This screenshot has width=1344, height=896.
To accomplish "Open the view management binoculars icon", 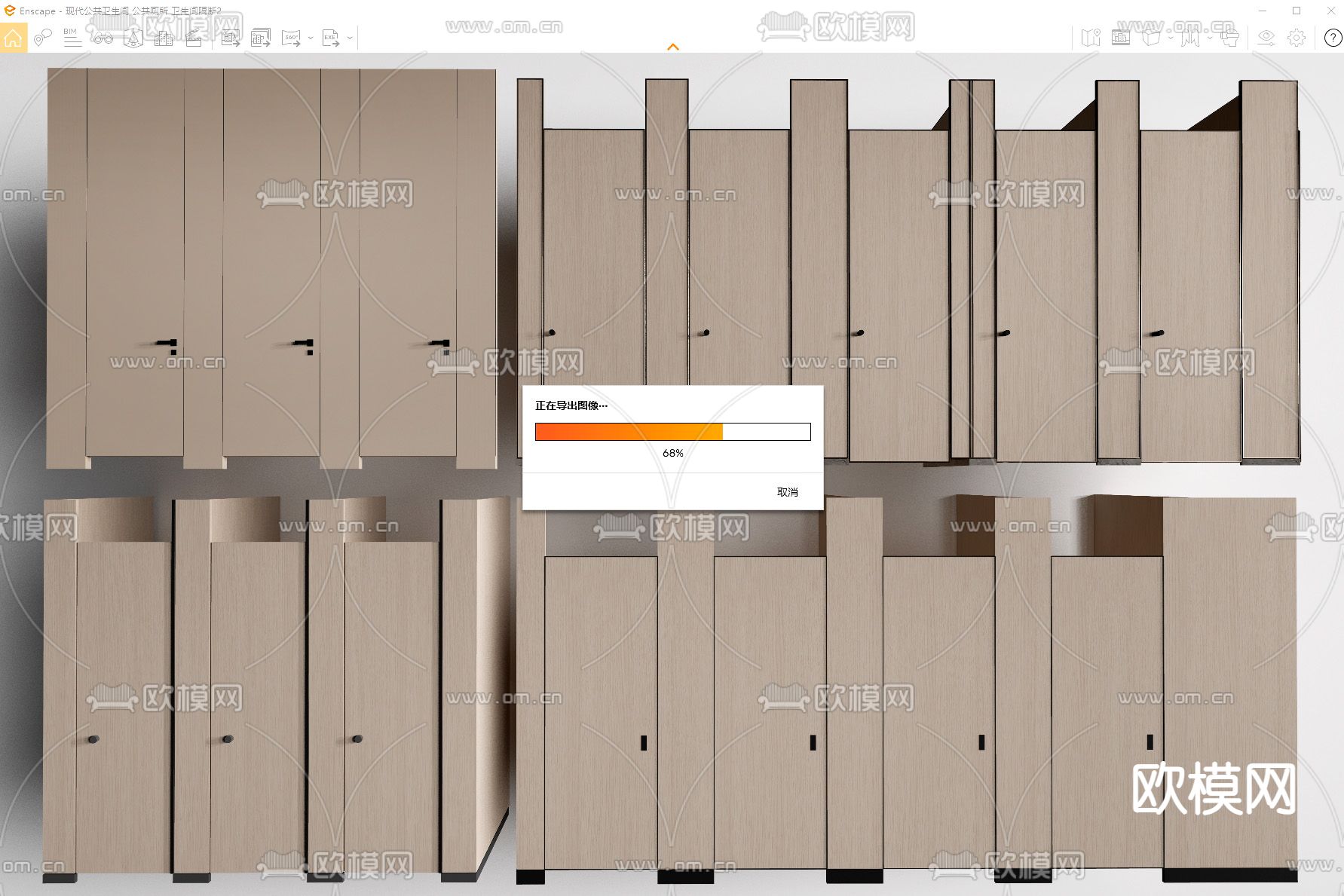I will pyautogui.click(x=103, y=38).
